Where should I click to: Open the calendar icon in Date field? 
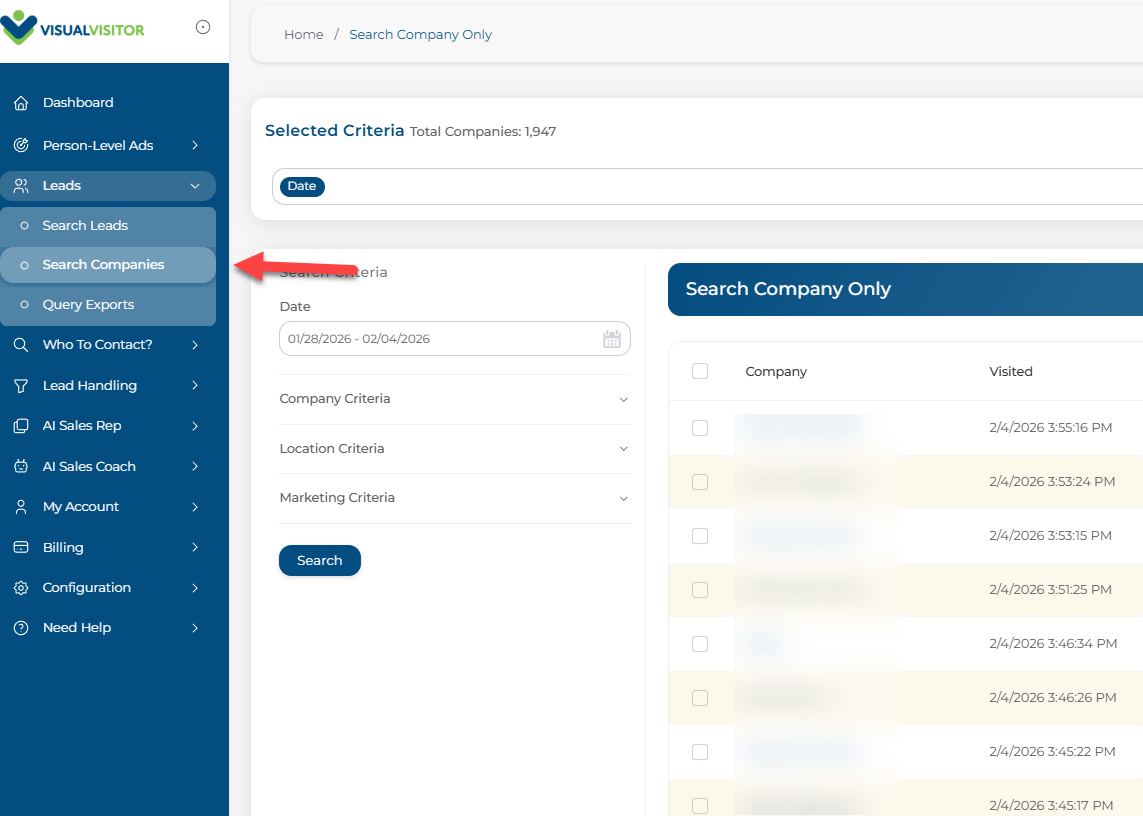[x=612, y=339]
